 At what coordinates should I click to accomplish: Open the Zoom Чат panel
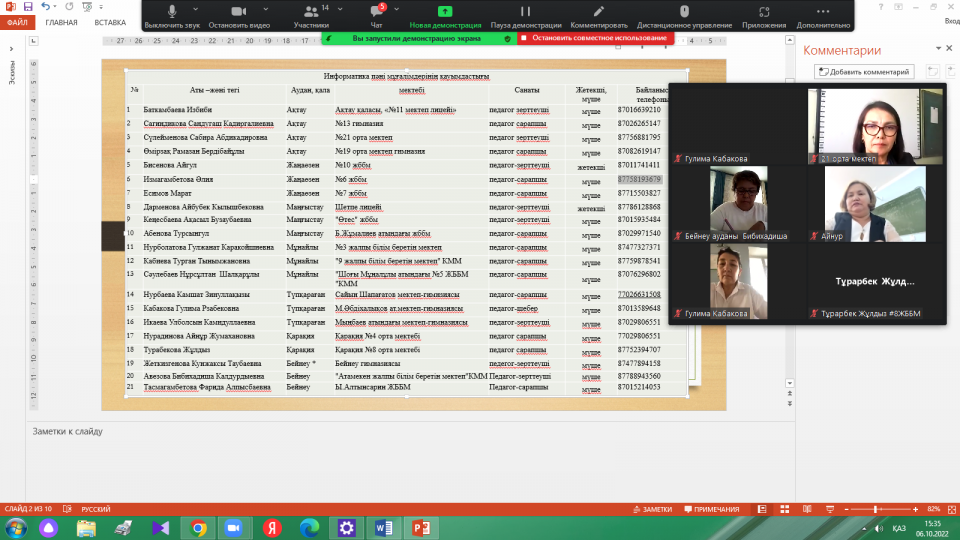click(x=377, y=16)
